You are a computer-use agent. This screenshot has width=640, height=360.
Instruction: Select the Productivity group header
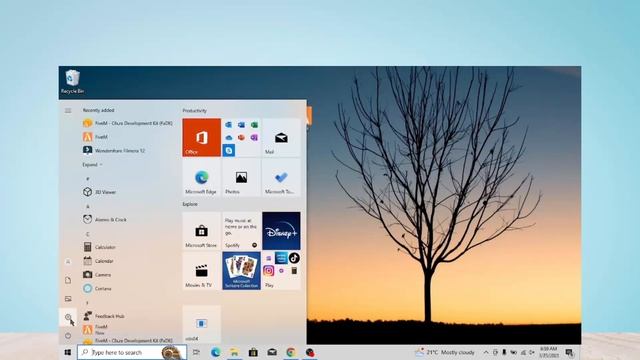coord(194,111)
